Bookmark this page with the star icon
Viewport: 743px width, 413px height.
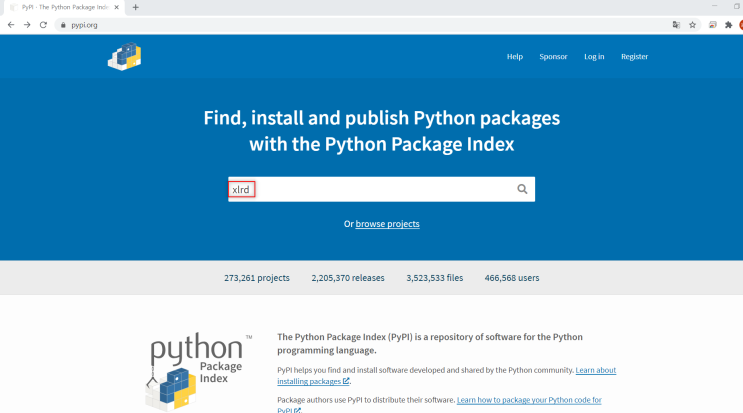coord(692,25)
